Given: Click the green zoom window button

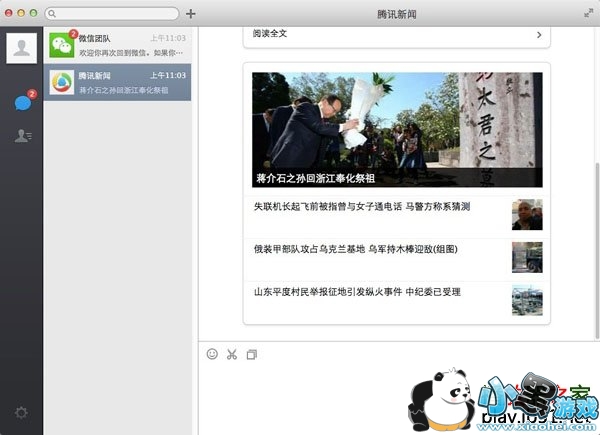Looking at the screenshot, I should tap(33, 13).
